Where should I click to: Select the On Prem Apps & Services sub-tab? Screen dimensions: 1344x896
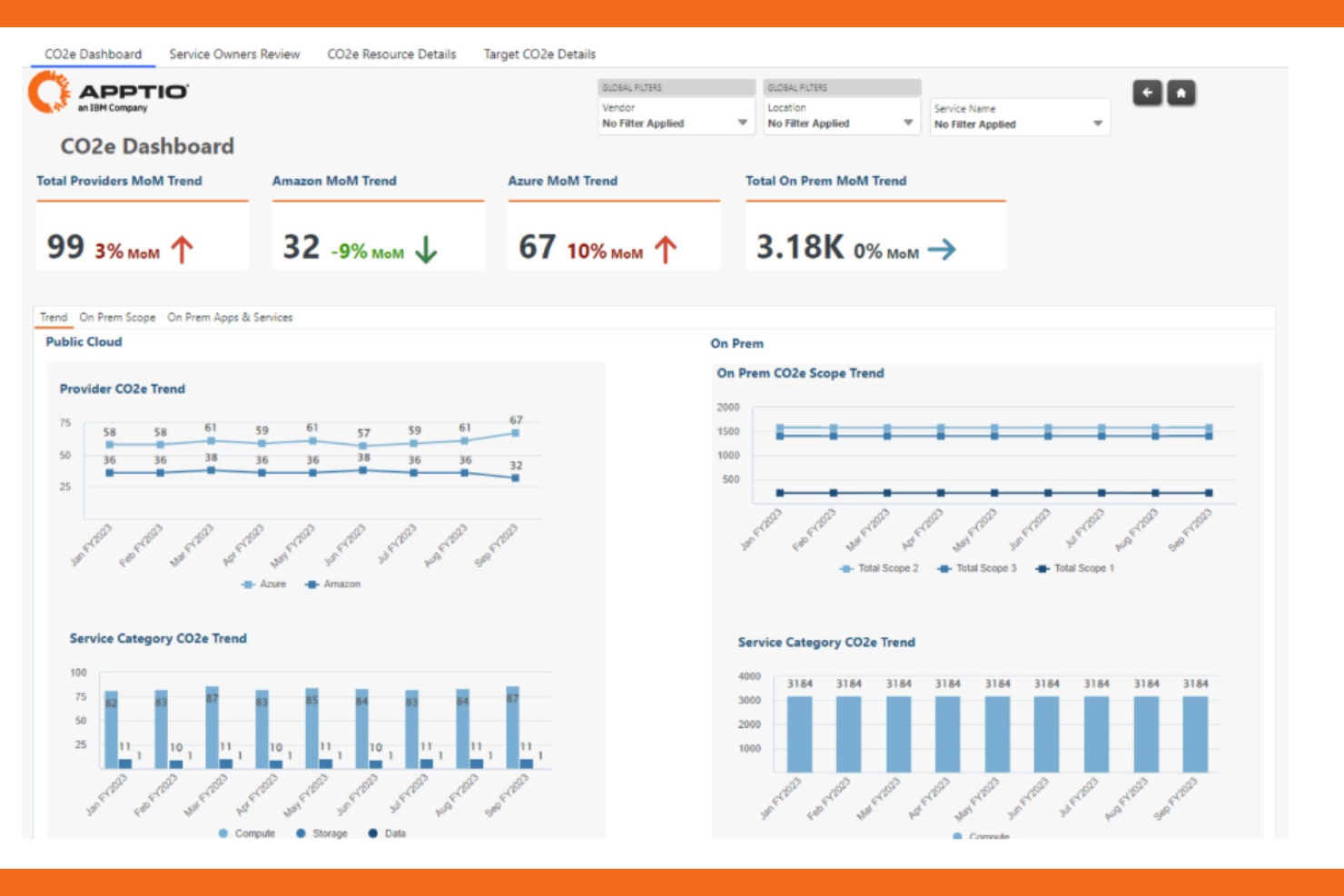230,317
